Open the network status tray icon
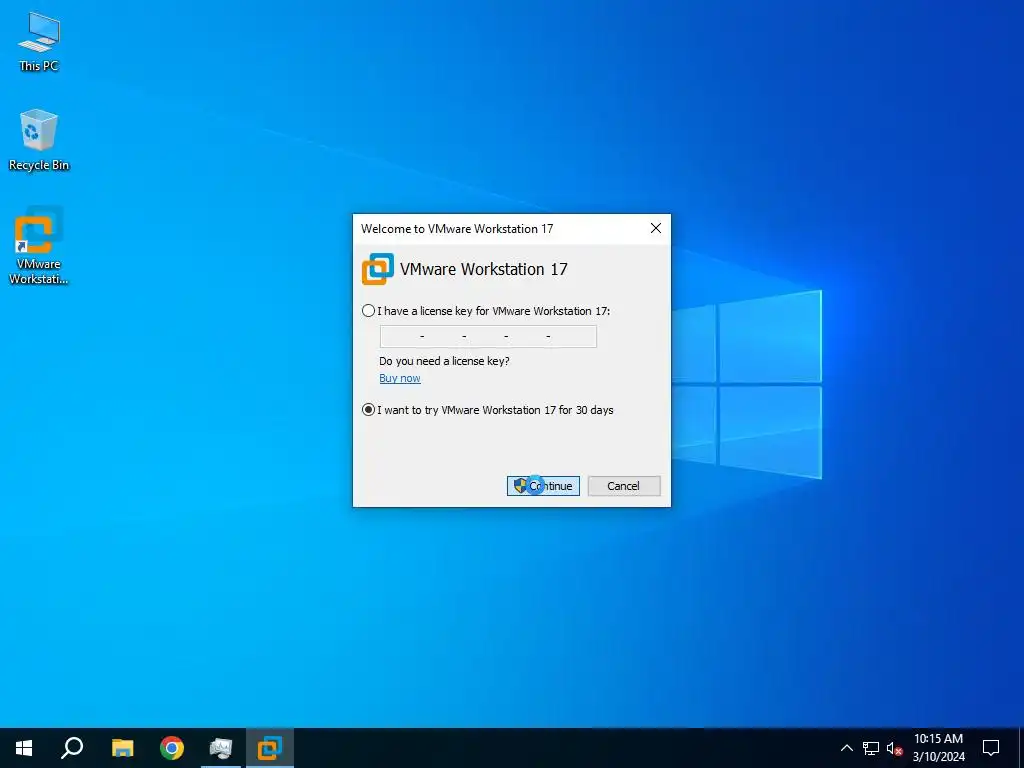1024x768 pixels. point(871,748)
